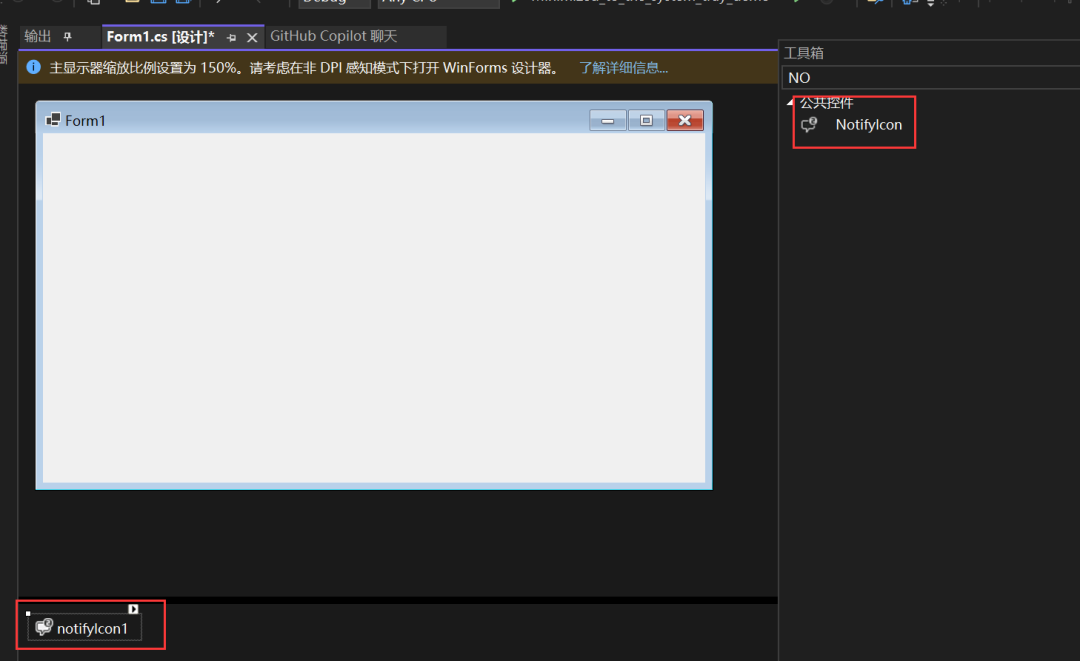Click the 150% scaling warning message text

(303, 68)
